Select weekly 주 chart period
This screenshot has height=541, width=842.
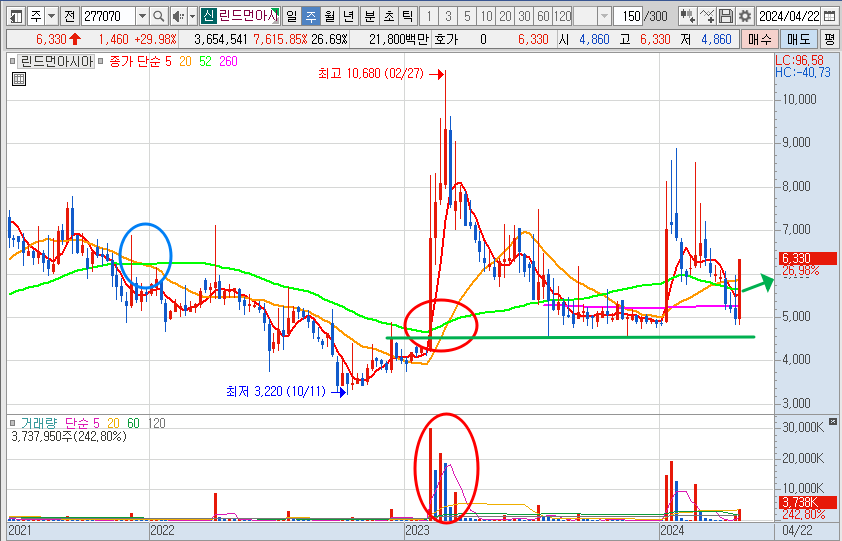click(x=310, y=16)
